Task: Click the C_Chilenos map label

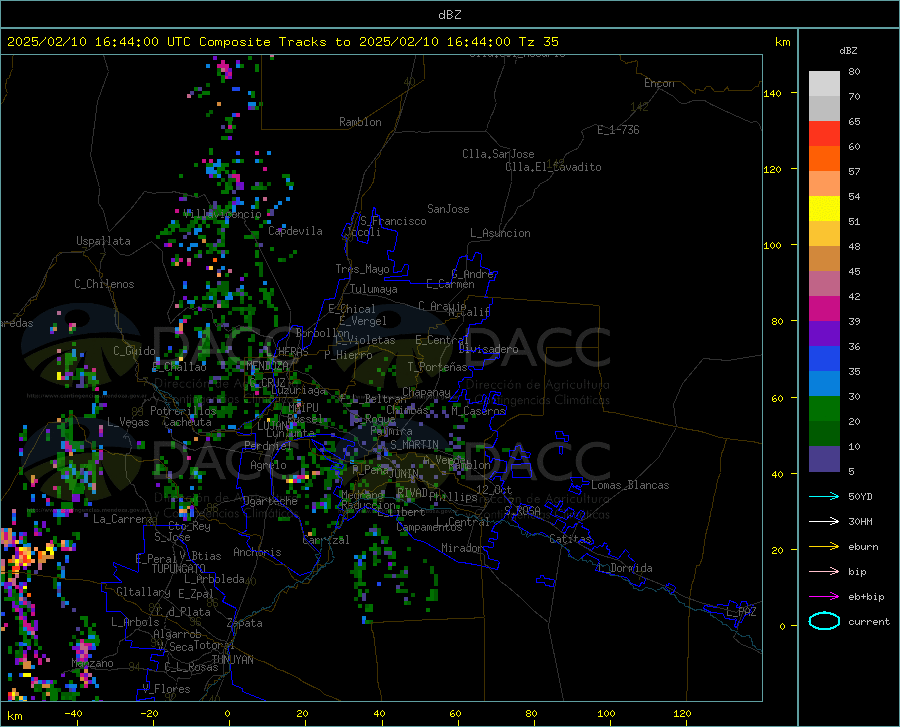Action: [x=104, y=284]
